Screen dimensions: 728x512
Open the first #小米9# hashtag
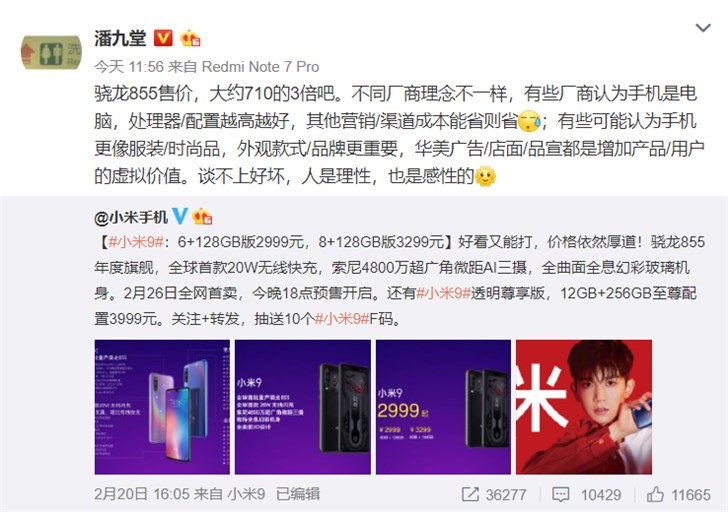coord(136,242)
